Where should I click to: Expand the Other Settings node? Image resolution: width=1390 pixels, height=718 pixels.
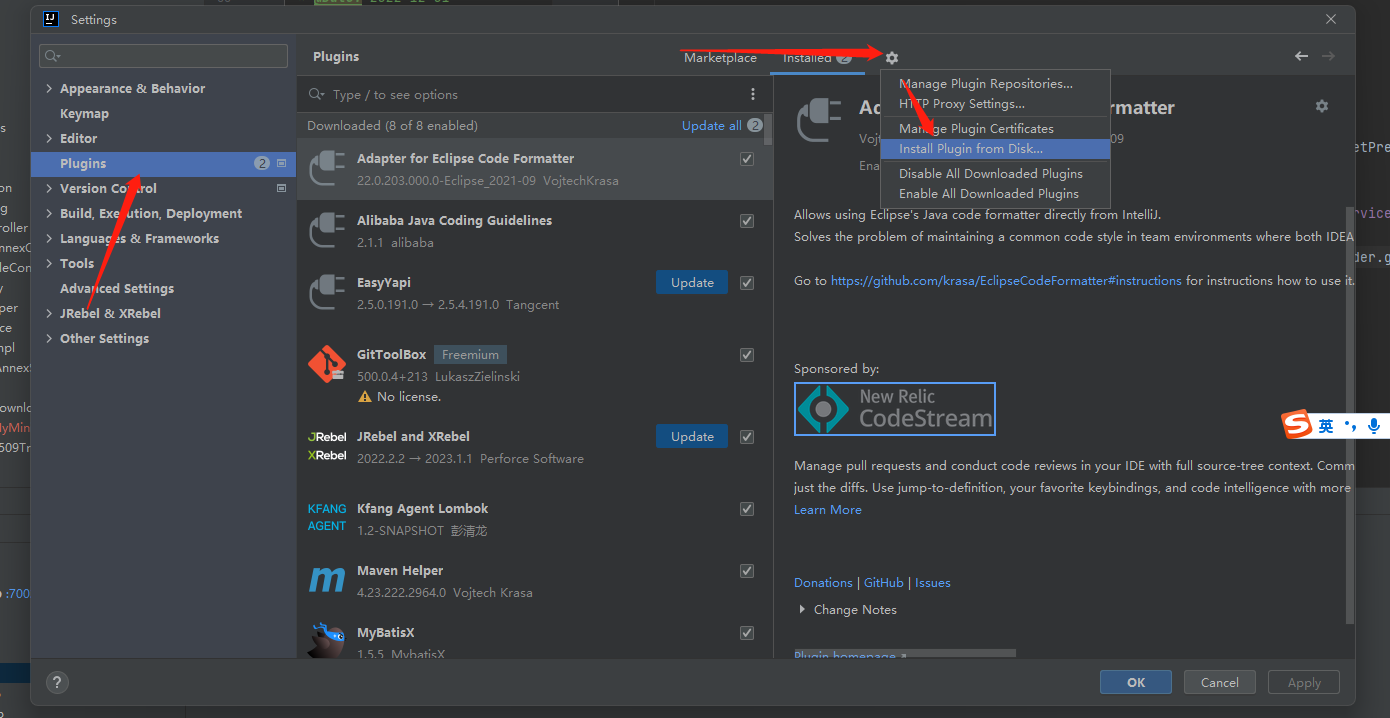pos(49,338)
